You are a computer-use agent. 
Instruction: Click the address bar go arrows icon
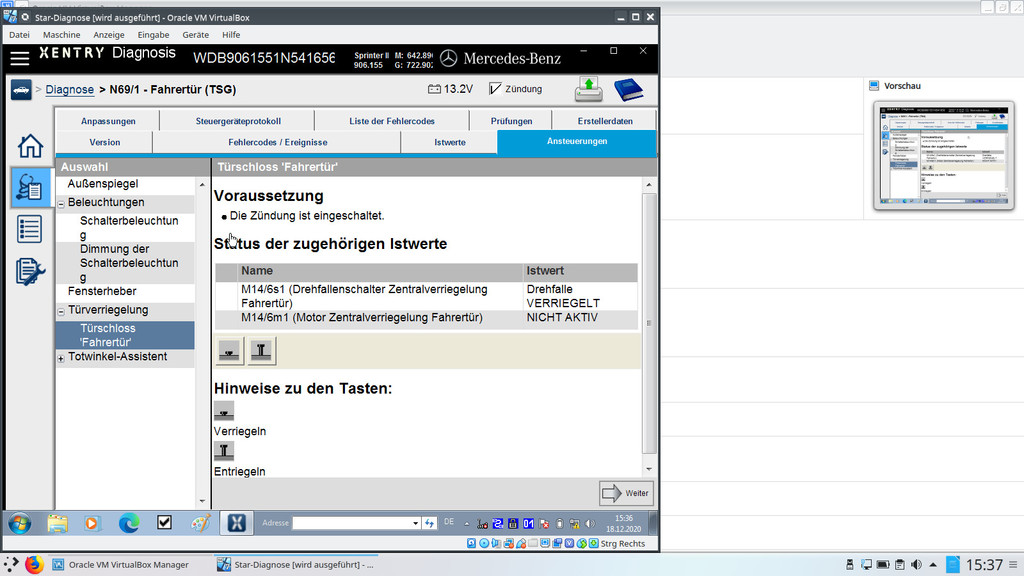(429, 523)
